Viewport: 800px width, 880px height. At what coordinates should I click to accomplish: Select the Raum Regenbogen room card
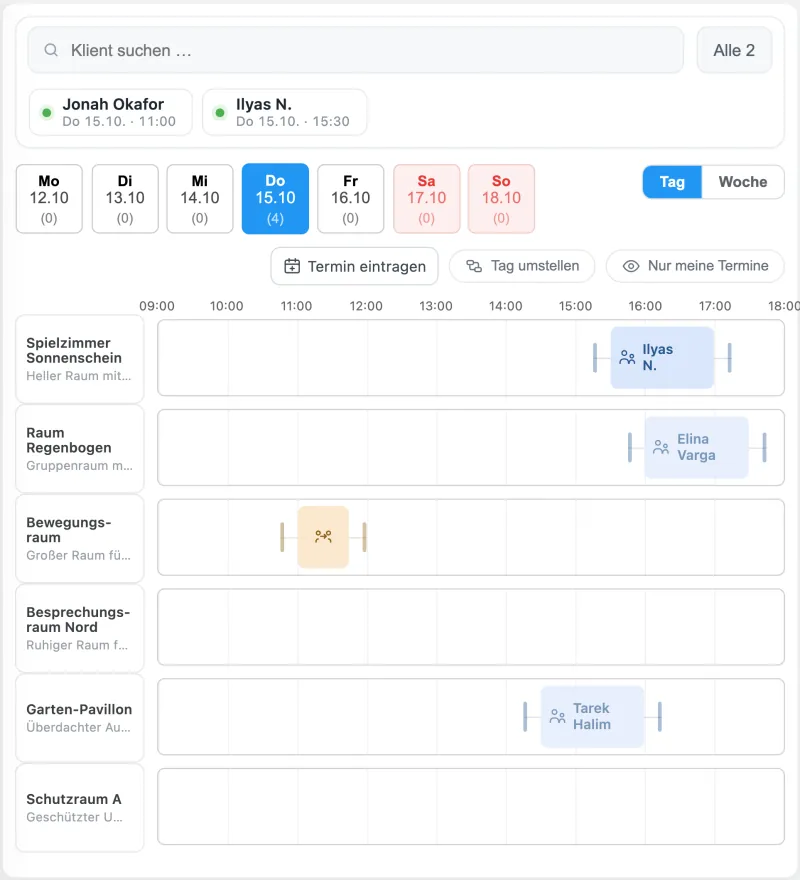[80, 448]
